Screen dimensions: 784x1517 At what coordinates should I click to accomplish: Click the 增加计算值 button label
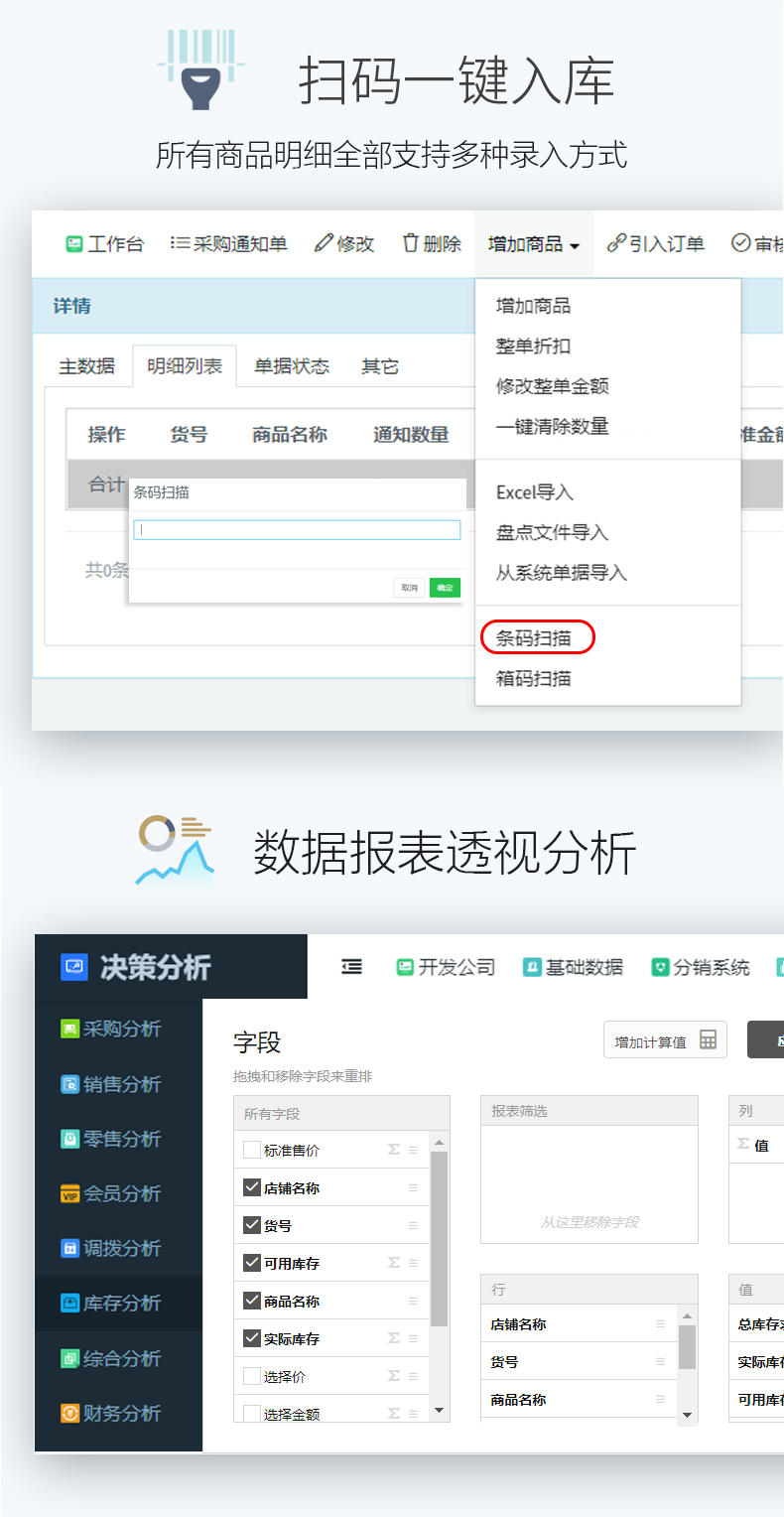click(651, 1042)
